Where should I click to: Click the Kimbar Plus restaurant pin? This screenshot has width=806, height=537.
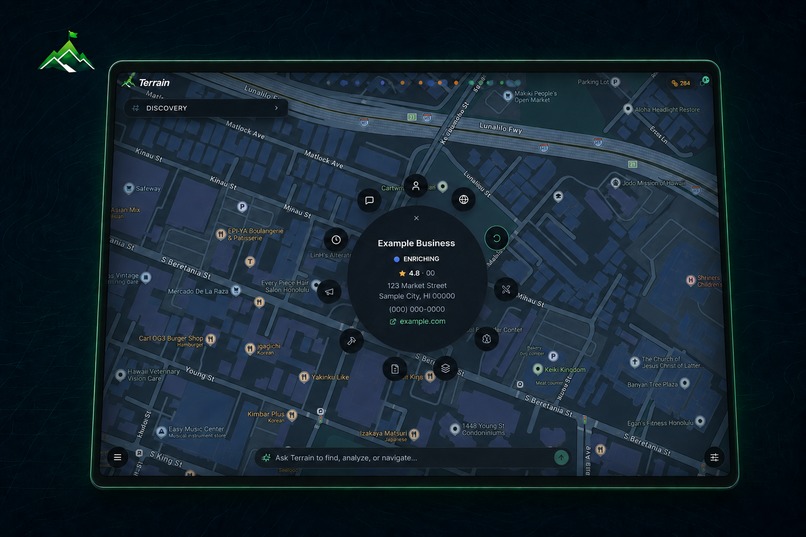coord(292,415)
